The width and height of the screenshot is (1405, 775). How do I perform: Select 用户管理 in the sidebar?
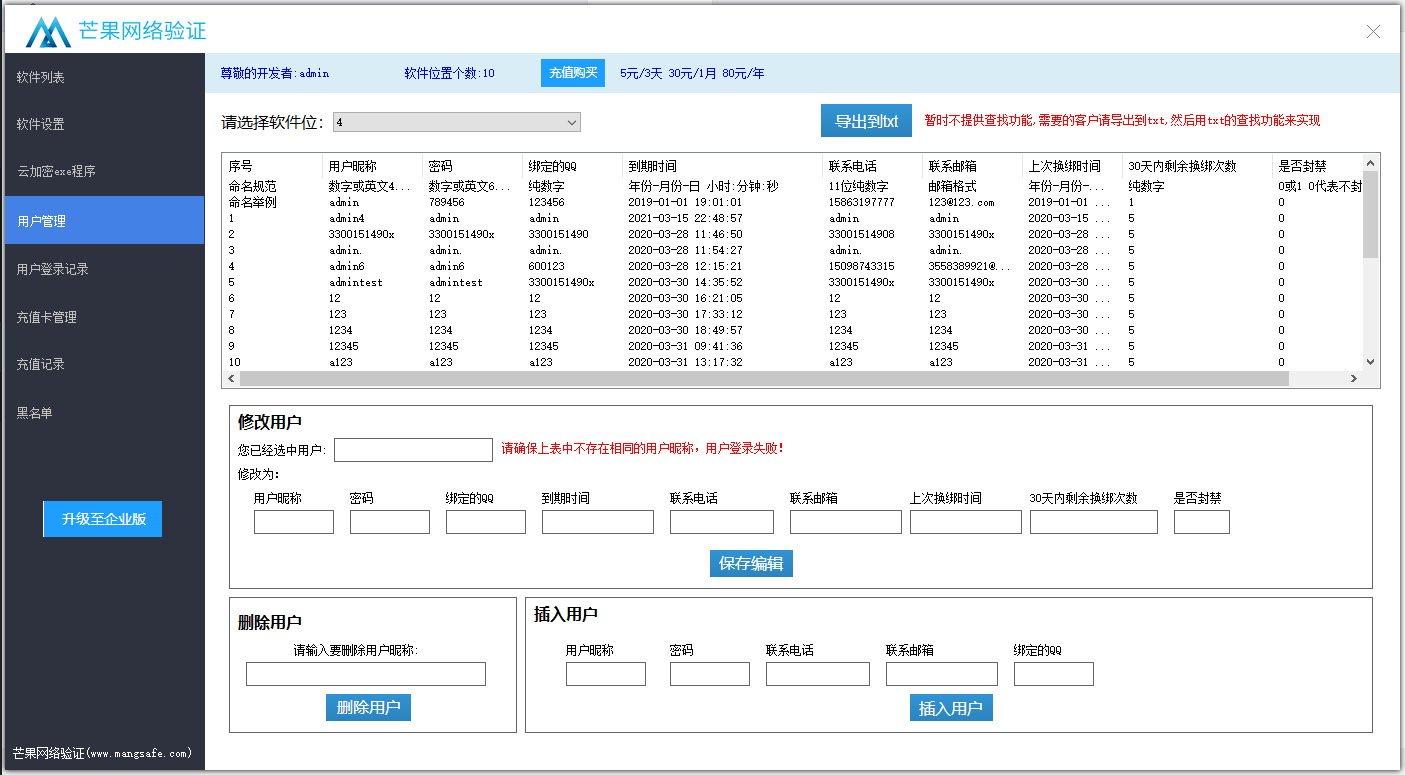coord(102,221)
